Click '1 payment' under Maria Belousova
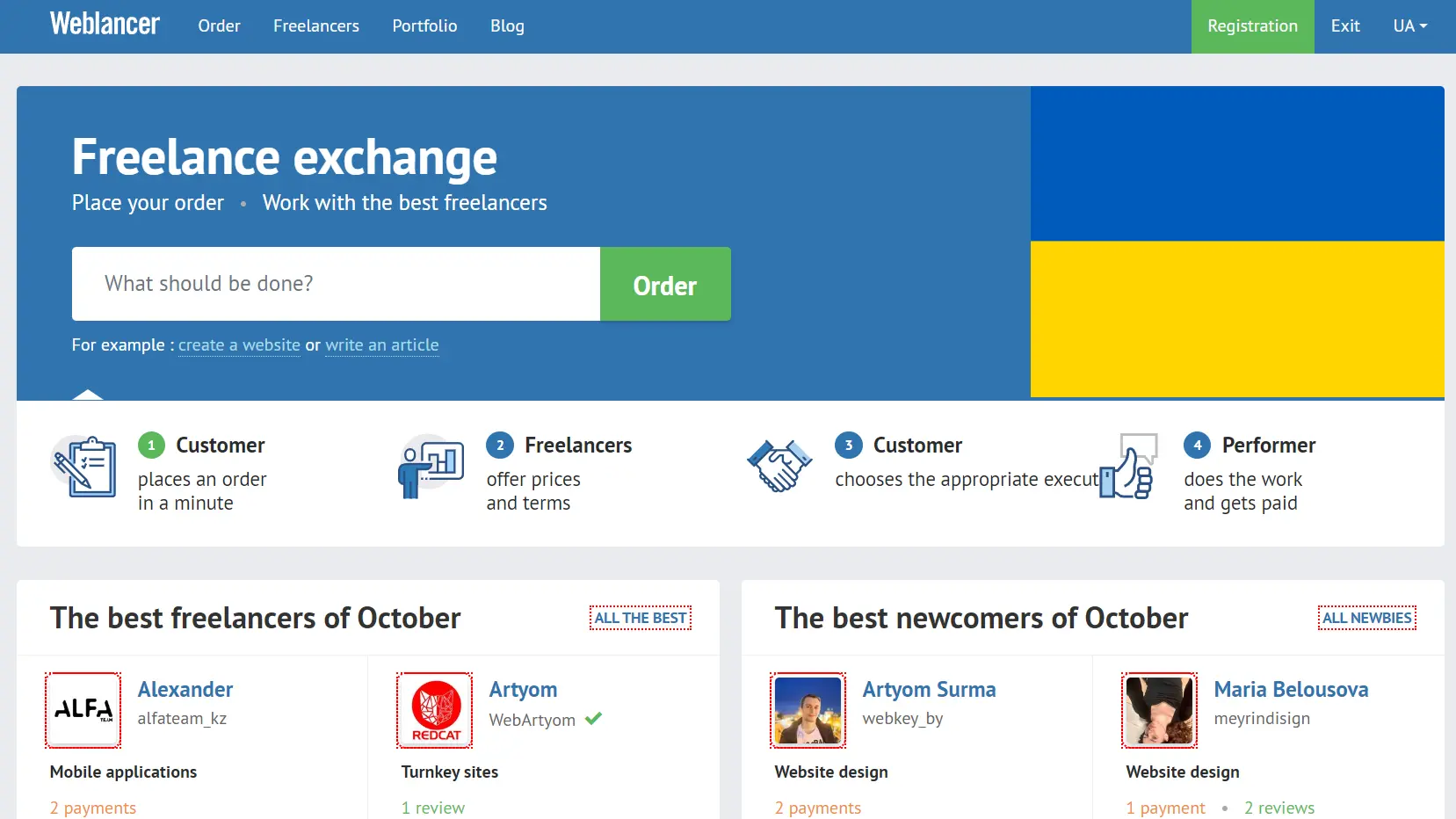The height and width of the screenshot is (819, 1456). [x=1166, y=808]
